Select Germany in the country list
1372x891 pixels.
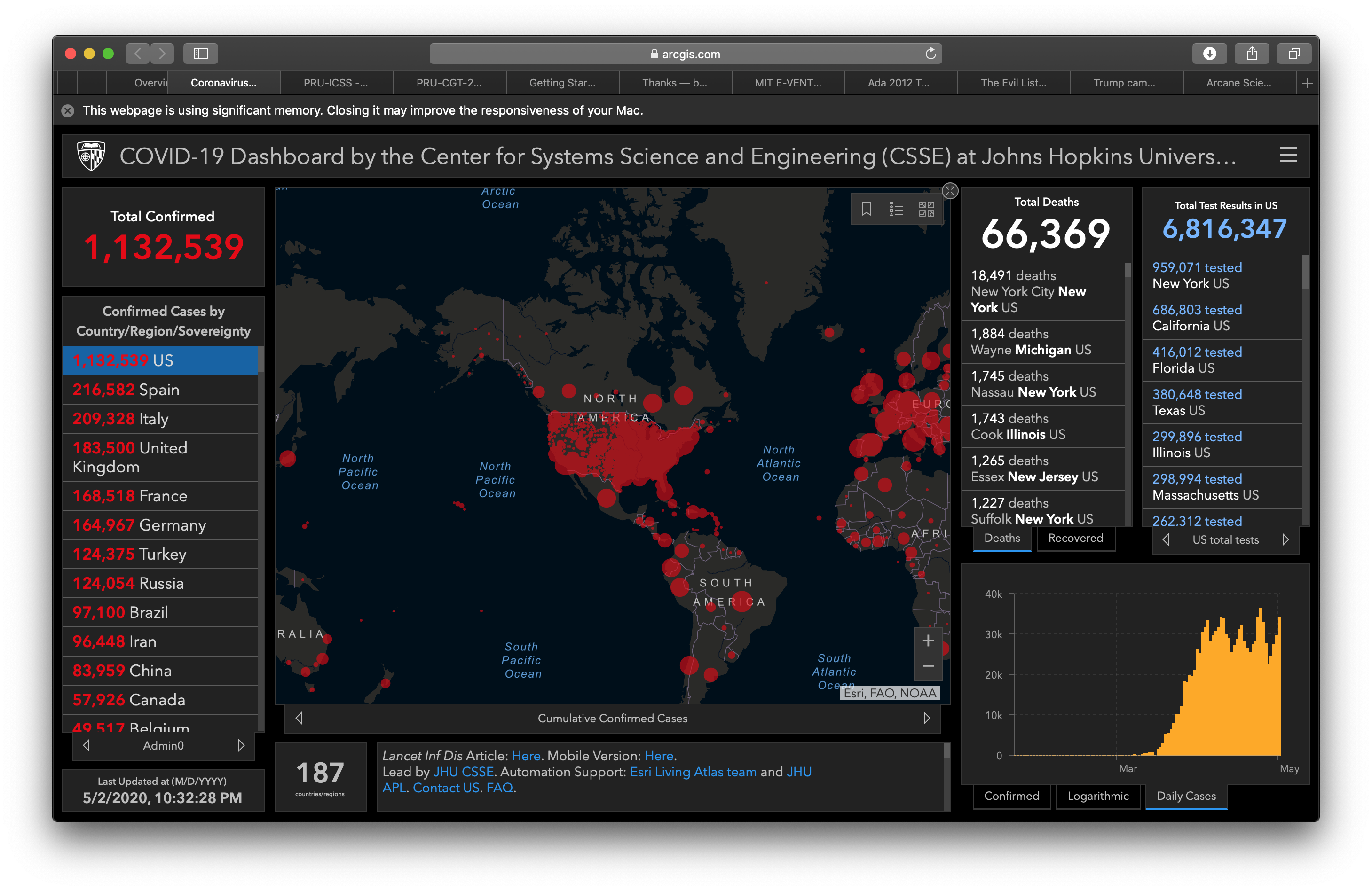[x=160, y=525]
